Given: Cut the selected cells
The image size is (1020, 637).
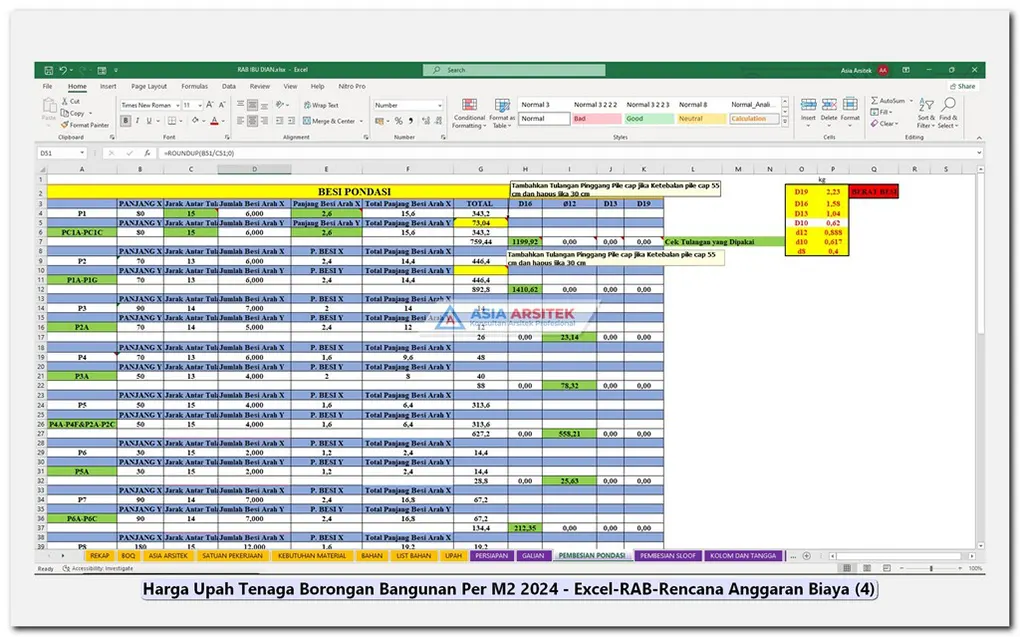Looking at the screenshot, I should [71, 102].
